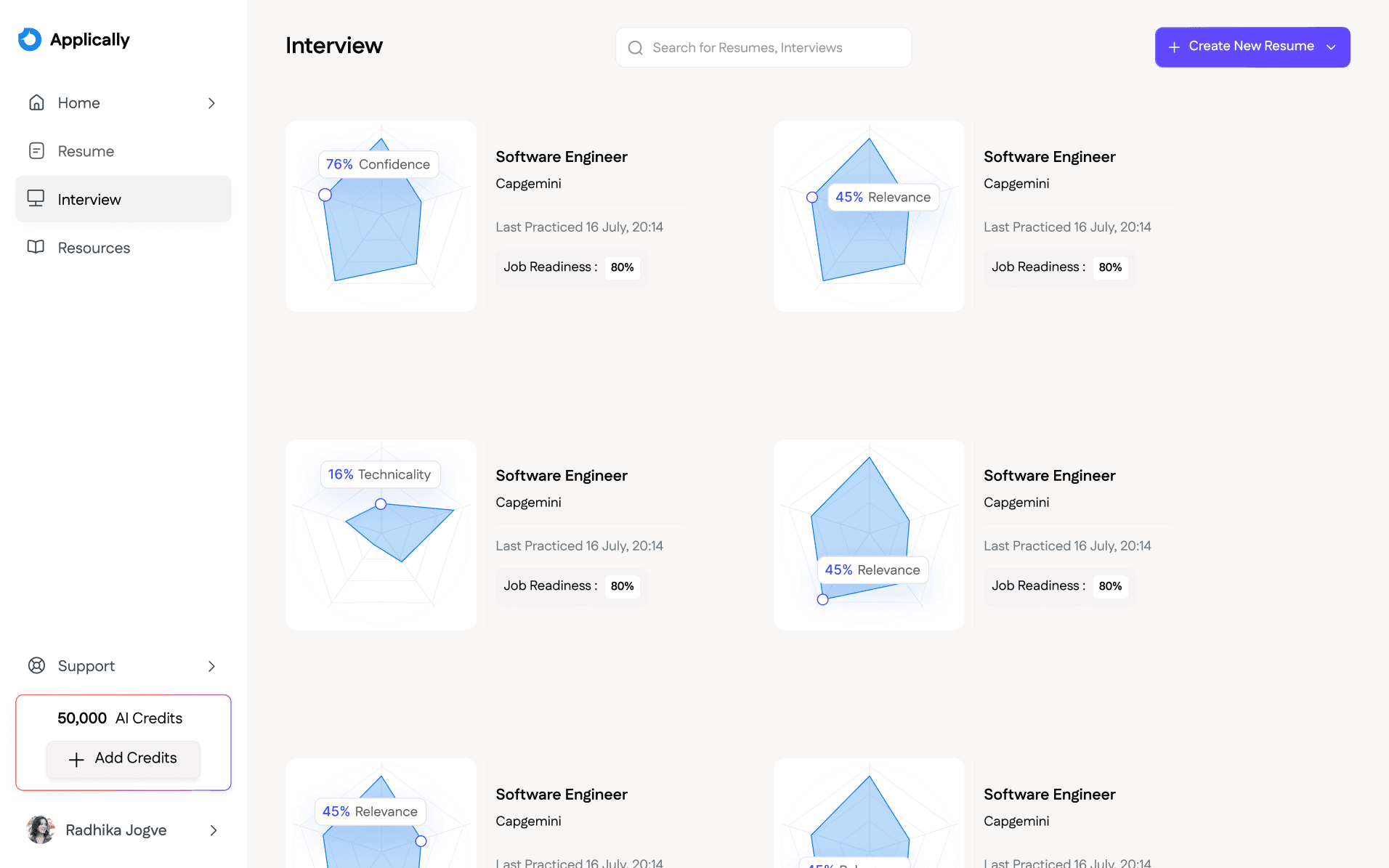Click the 76% Confidence tooltip label
1389x868 pixels.
pos(378,164)
